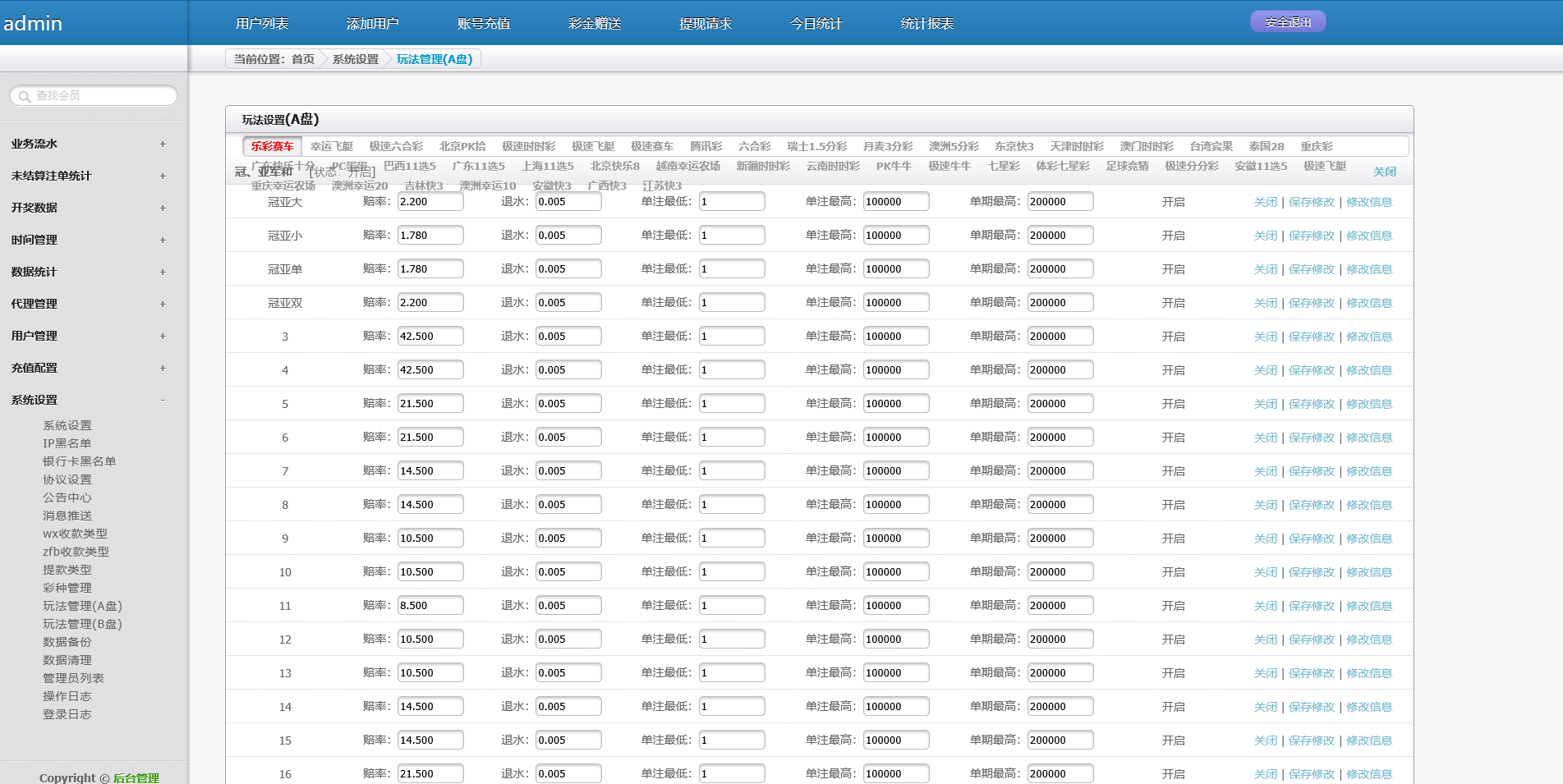Open 账号充值 in the top navigation

tap(484, 23)
